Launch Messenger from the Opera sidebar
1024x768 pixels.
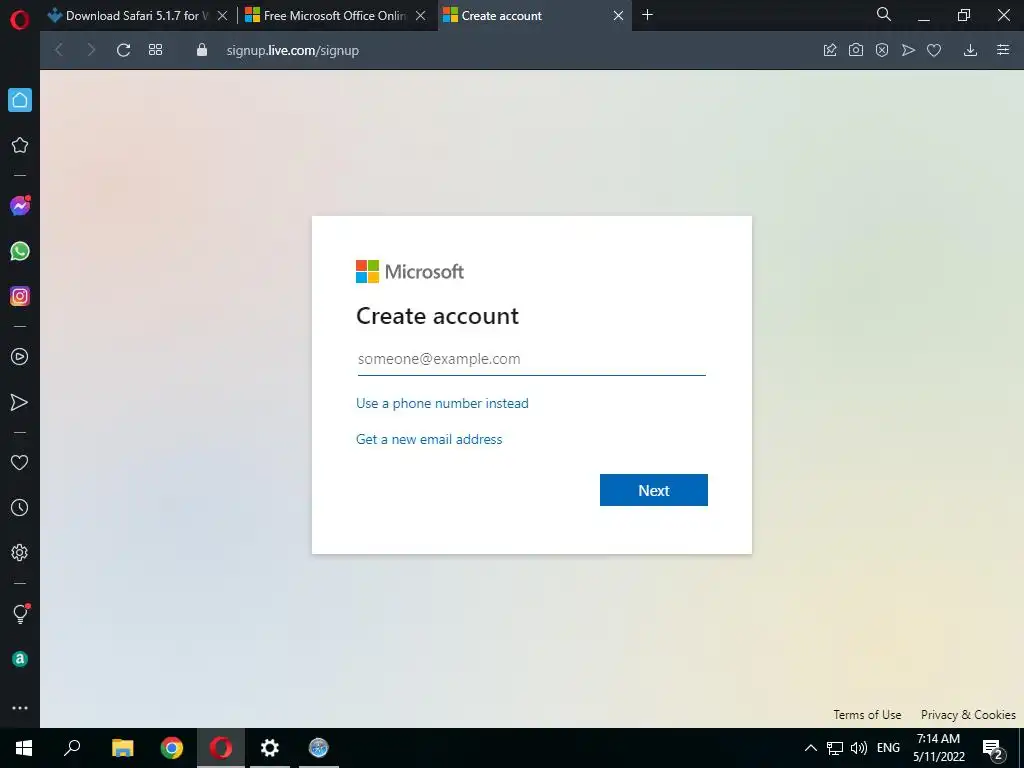click(x=20, y=206)
